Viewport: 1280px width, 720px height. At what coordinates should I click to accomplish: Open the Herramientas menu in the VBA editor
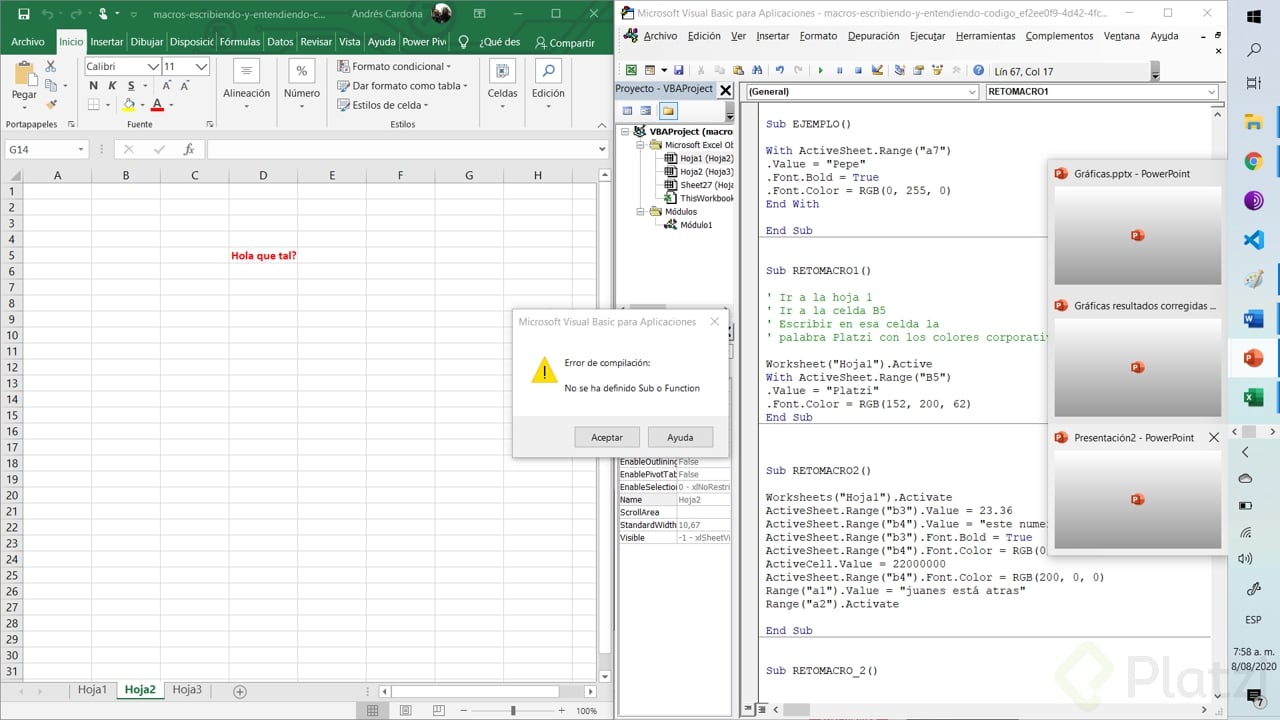pos(985,36)
